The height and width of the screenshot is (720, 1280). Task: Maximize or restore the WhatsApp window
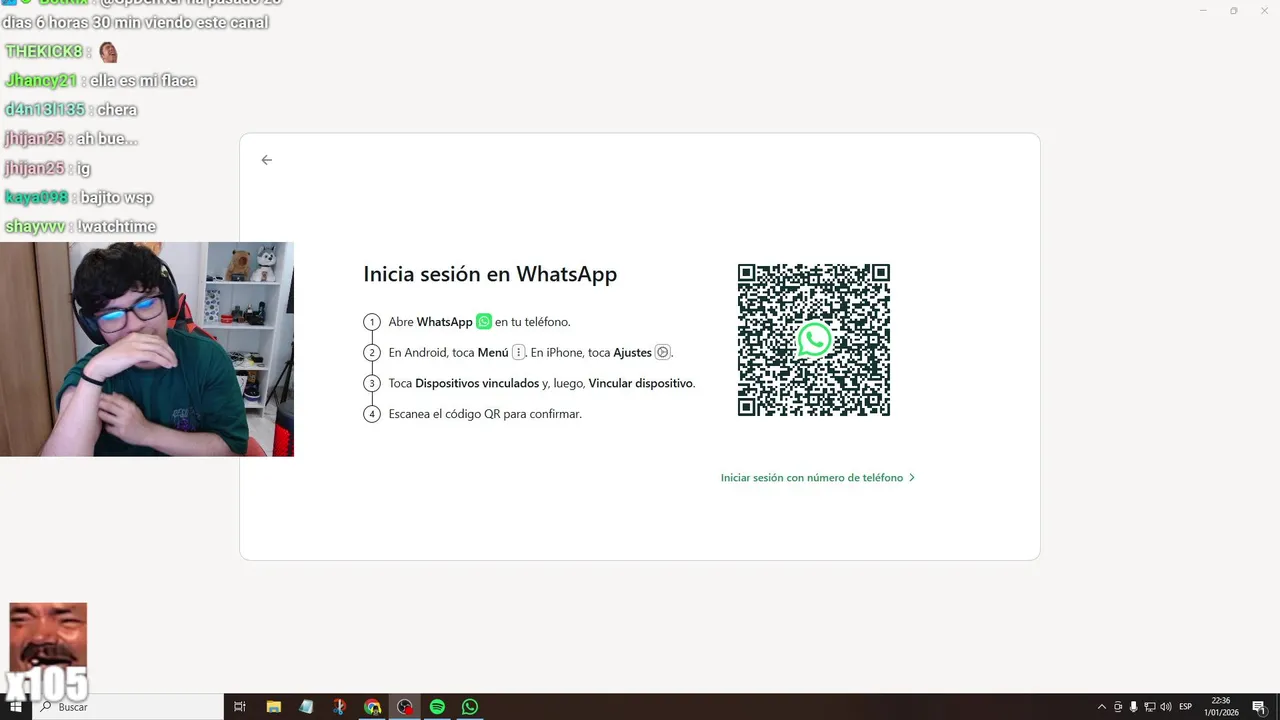[1233, 10]
